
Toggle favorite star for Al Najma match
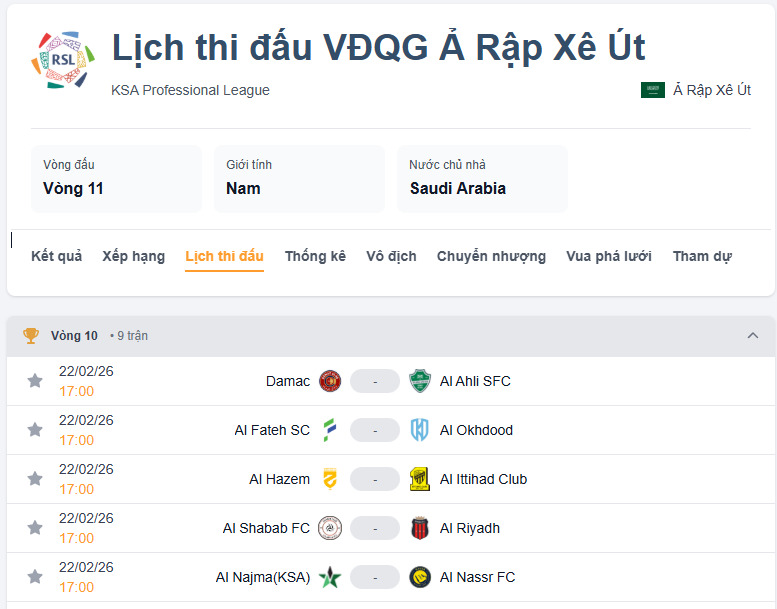tap(35, 577)
